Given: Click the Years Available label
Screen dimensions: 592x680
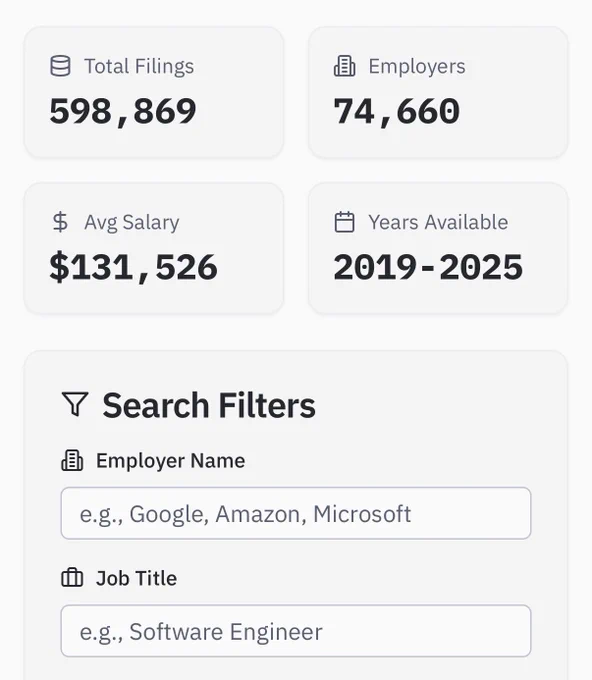Looking at the screenshot, I should [438, 222].
